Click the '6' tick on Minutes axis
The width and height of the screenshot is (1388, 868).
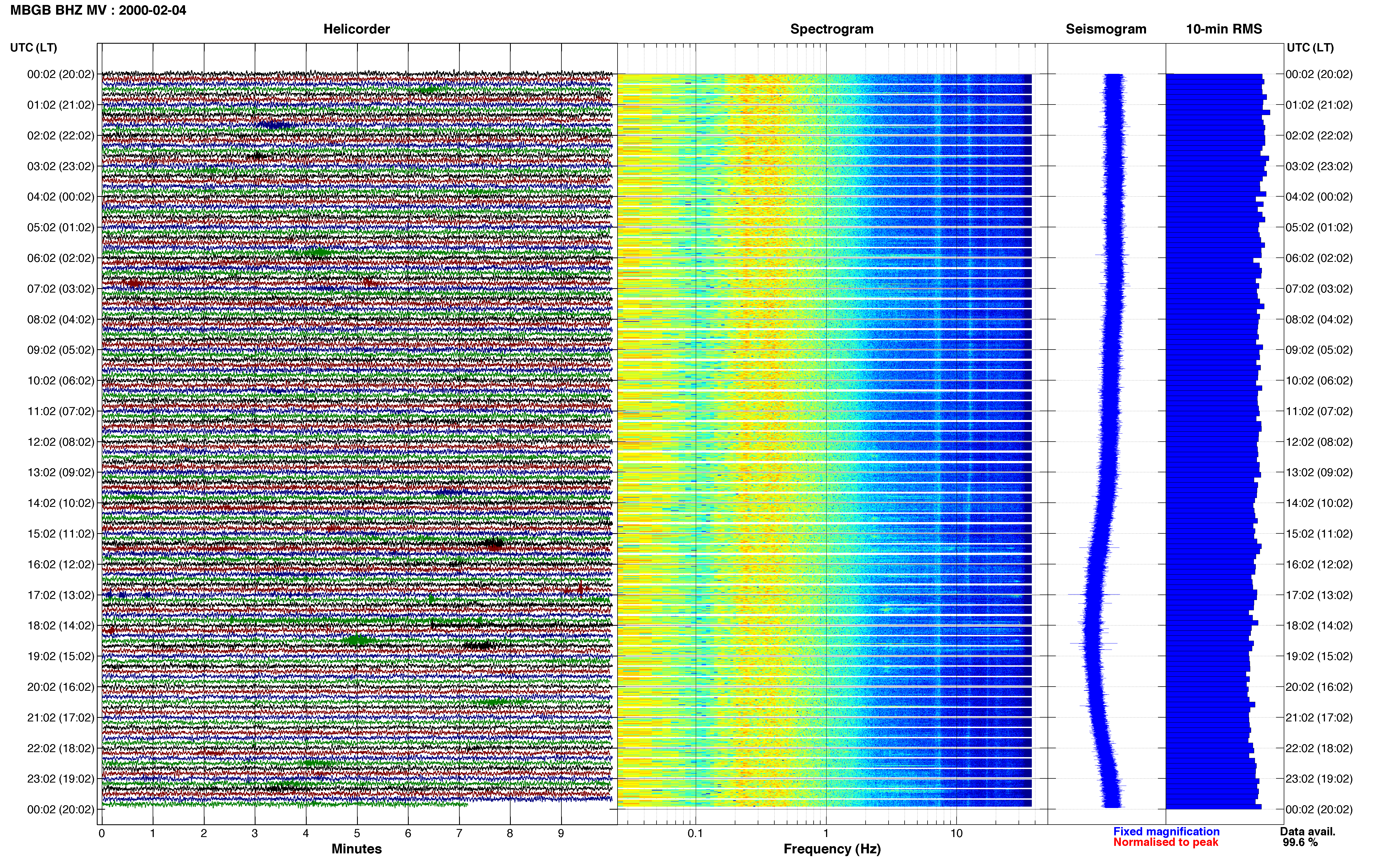tap(408, 833)
